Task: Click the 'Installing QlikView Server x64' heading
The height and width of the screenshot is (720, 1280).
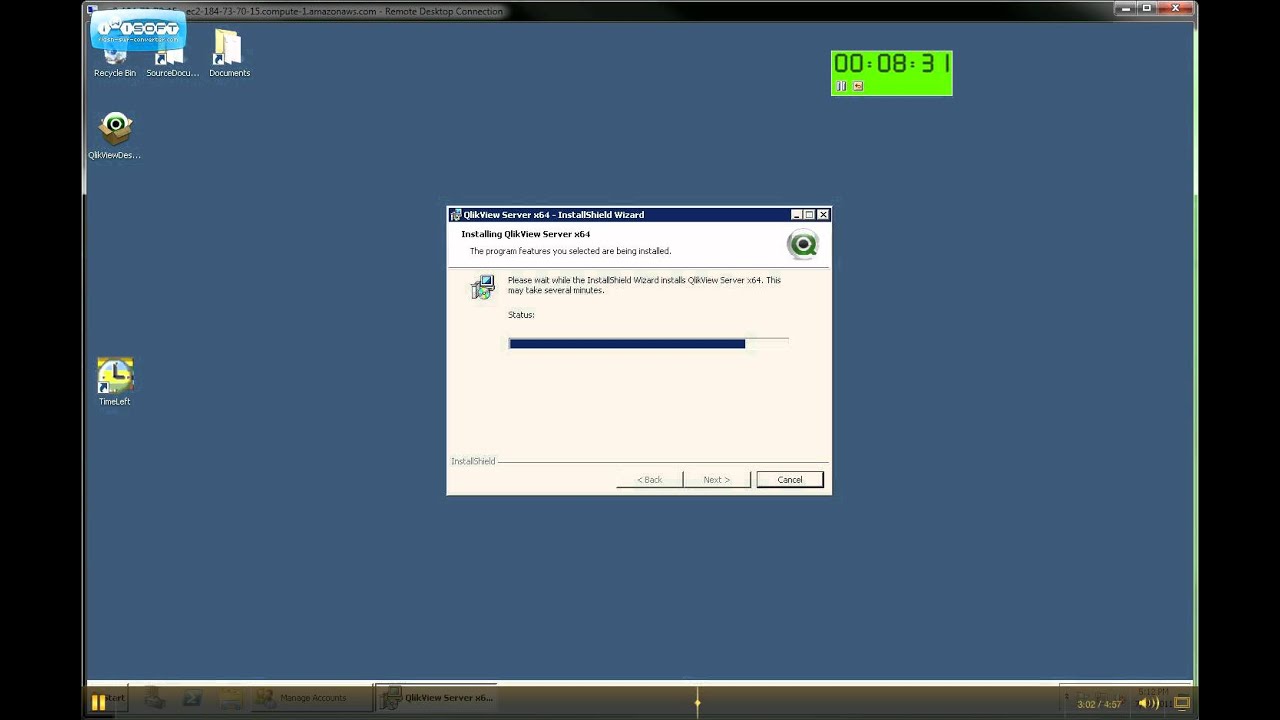Action: (526, 234)
